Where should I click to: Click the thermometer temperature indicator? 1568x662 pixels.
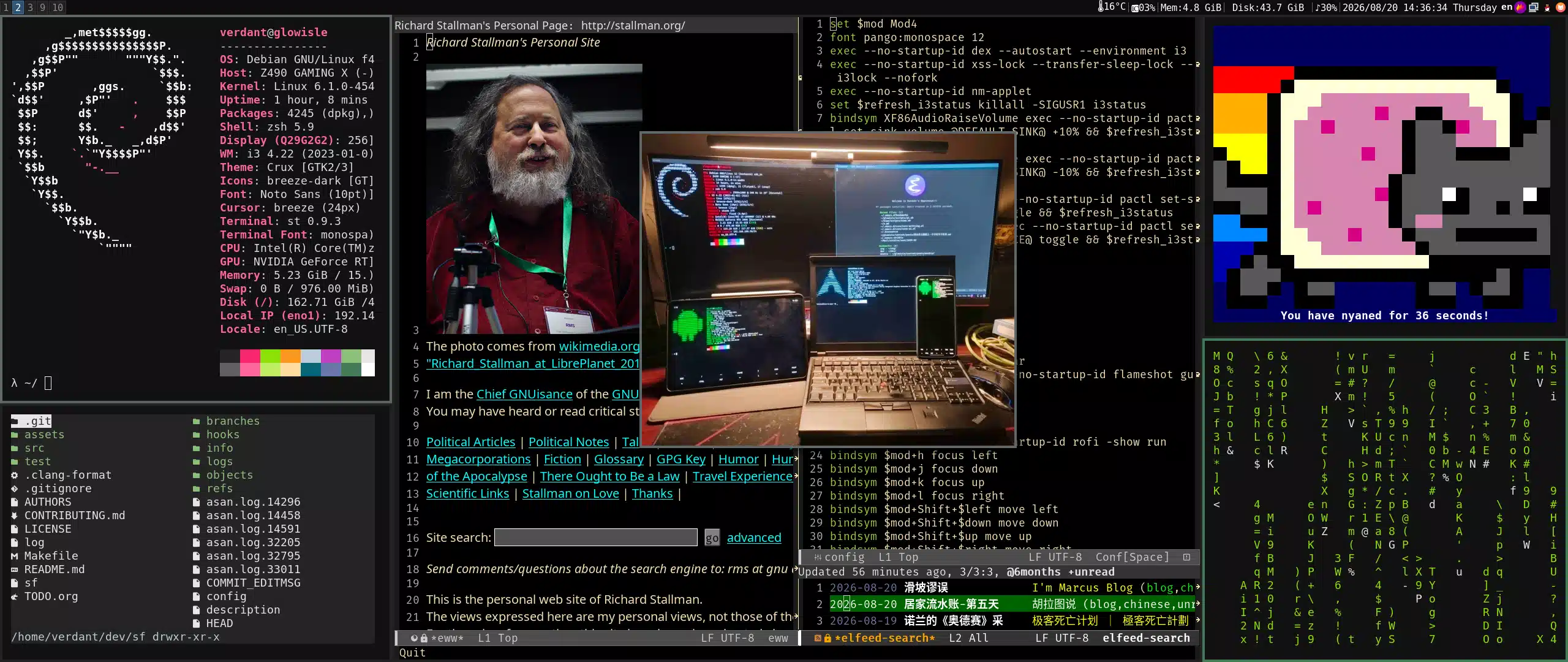tap(1112, 7)
